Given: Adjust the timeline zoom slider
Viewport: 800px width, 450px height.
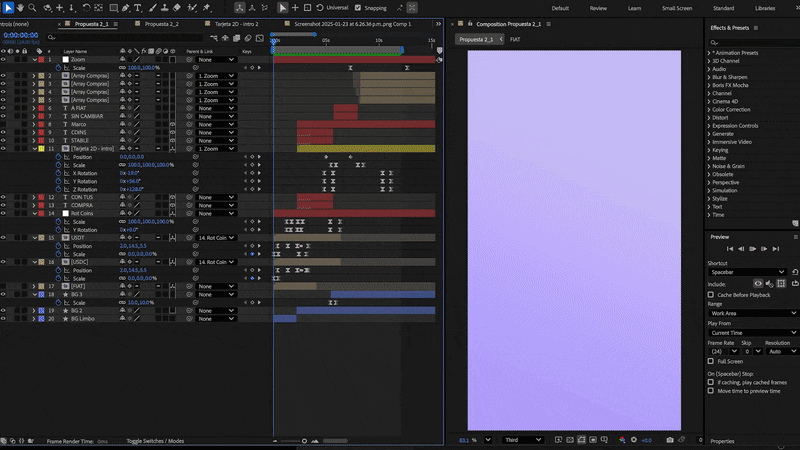Looking at the screenshot, I should pos(304,441).
